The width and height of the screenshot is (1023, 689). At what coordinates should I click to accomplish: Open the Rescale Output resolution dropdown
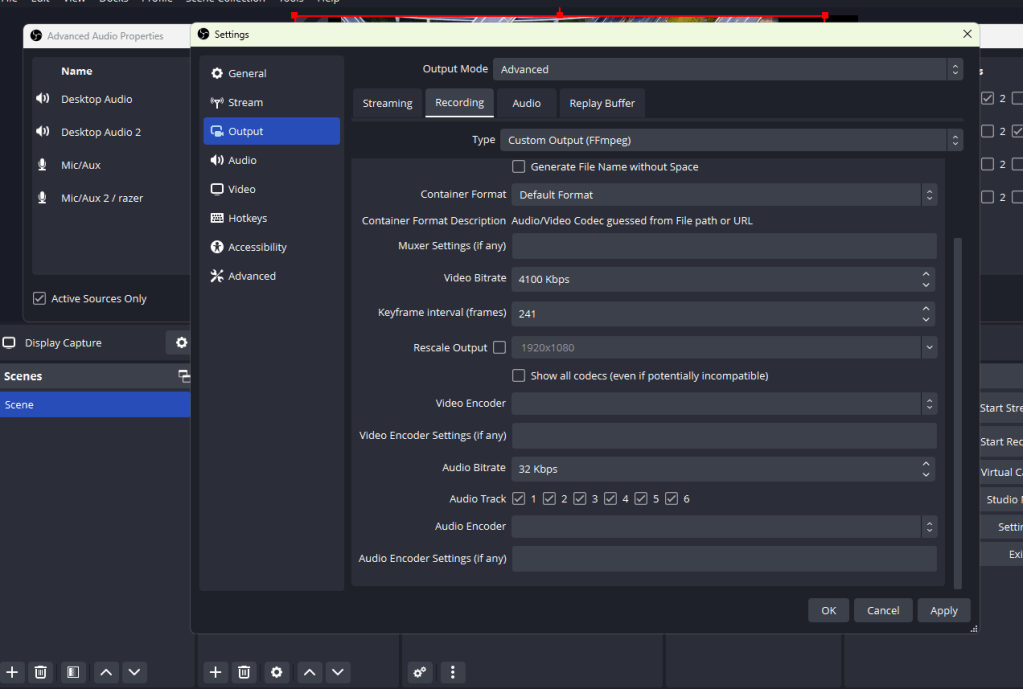929,348
